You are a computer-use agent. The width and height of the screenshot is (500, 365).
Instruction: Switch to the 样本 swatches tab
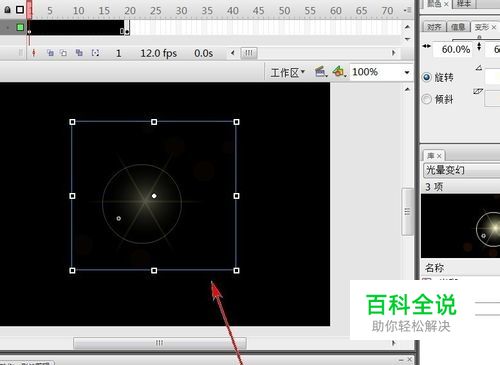coord(464,3)
